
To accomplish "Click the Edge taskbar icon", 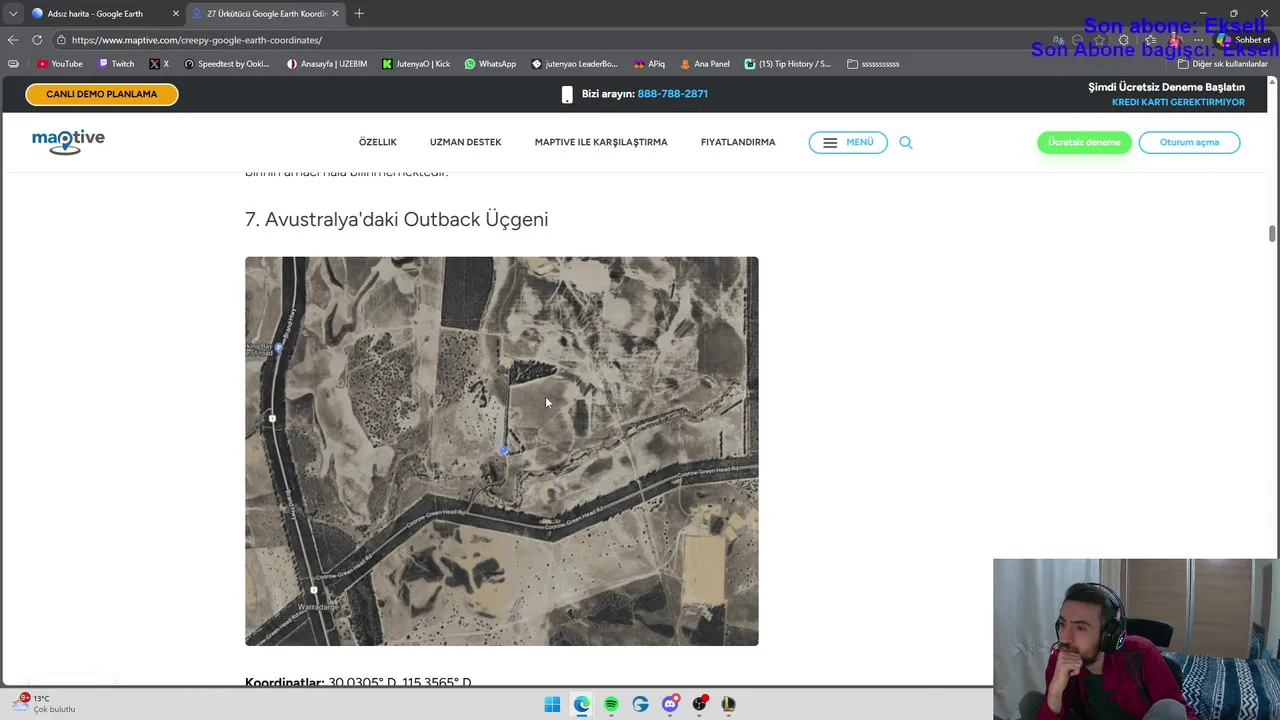I will (582, 704).
